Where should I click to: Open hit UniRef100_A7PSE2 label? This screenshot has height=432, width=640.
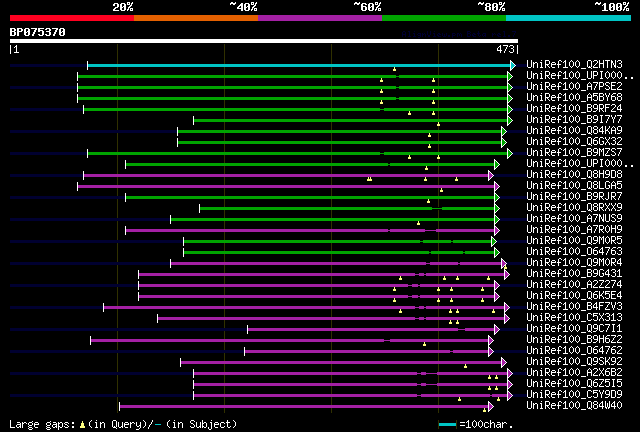574,86
